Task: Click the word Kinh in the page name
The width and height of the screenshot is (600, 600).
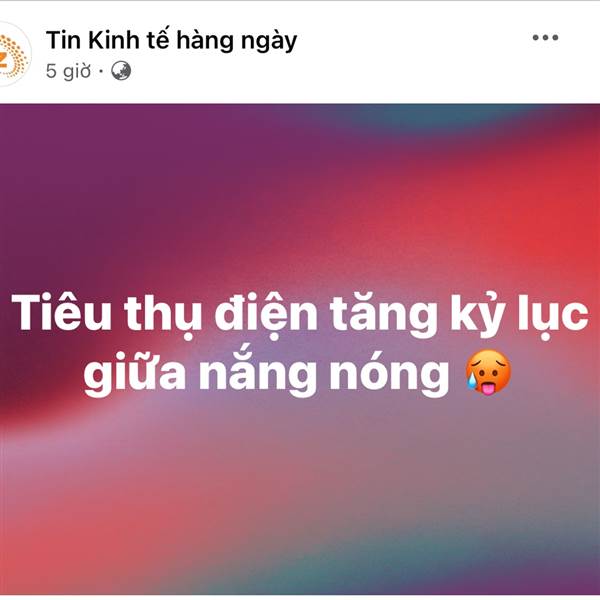Action: coord(114,40)
